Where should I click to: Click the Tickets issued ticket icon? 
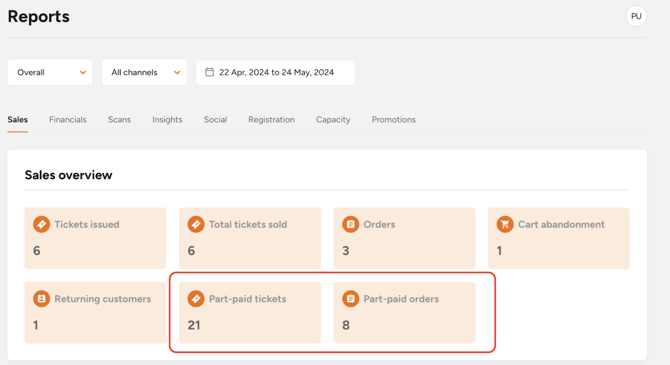[x=41, y=224]
